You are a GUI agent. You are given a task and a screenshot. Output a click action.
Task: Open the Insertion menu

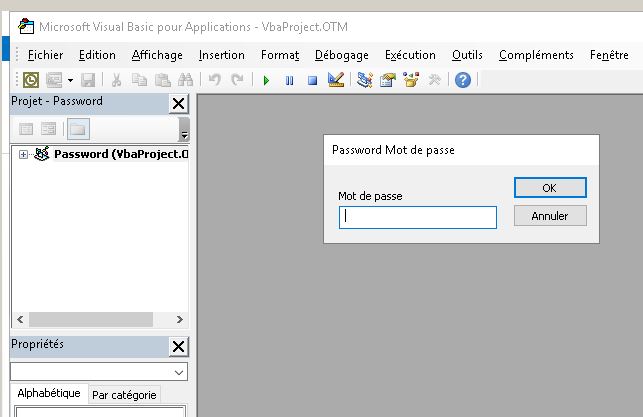click(221, 55)
